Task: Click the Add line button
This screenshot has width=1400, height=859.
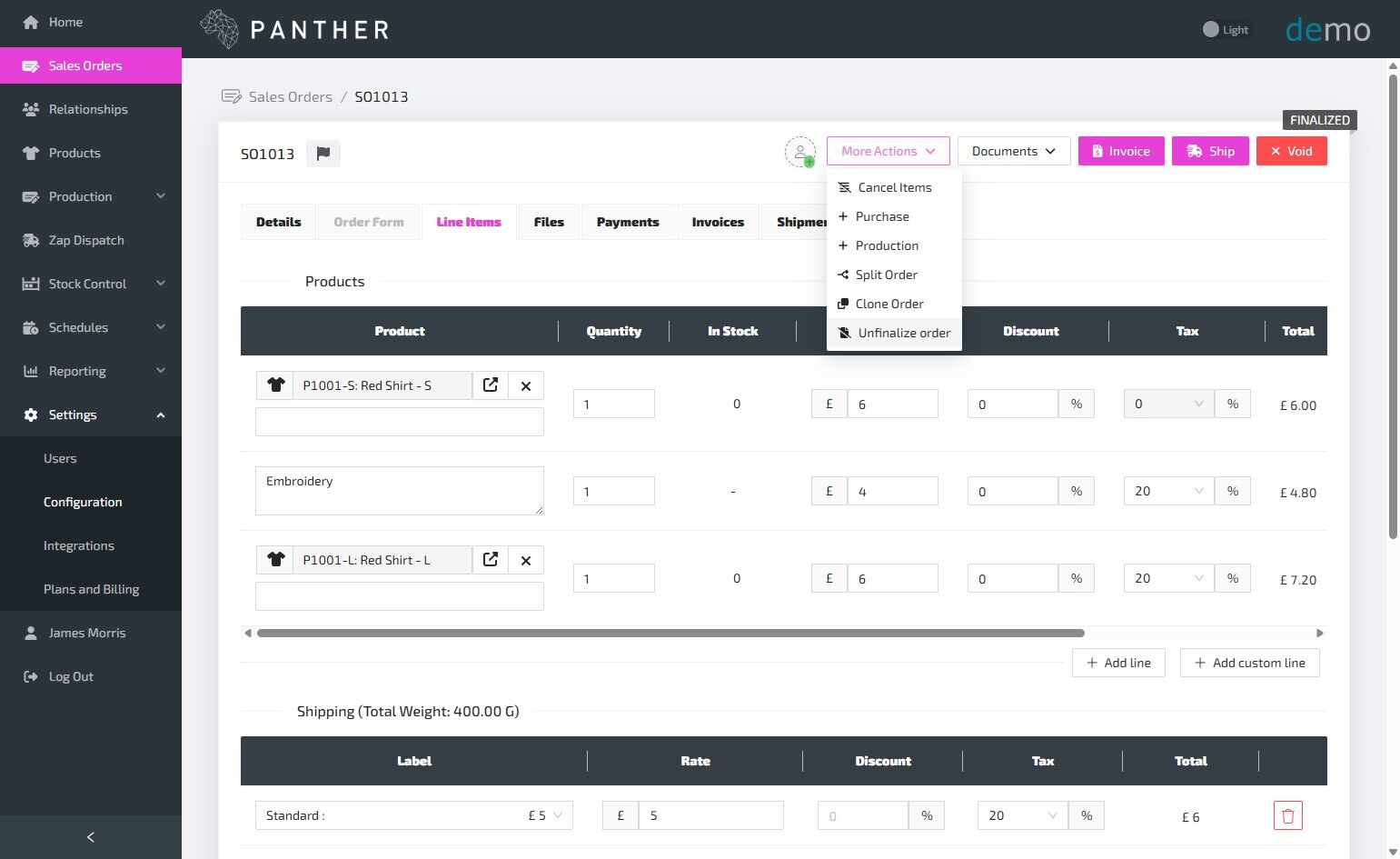Action: [1118, 663]
